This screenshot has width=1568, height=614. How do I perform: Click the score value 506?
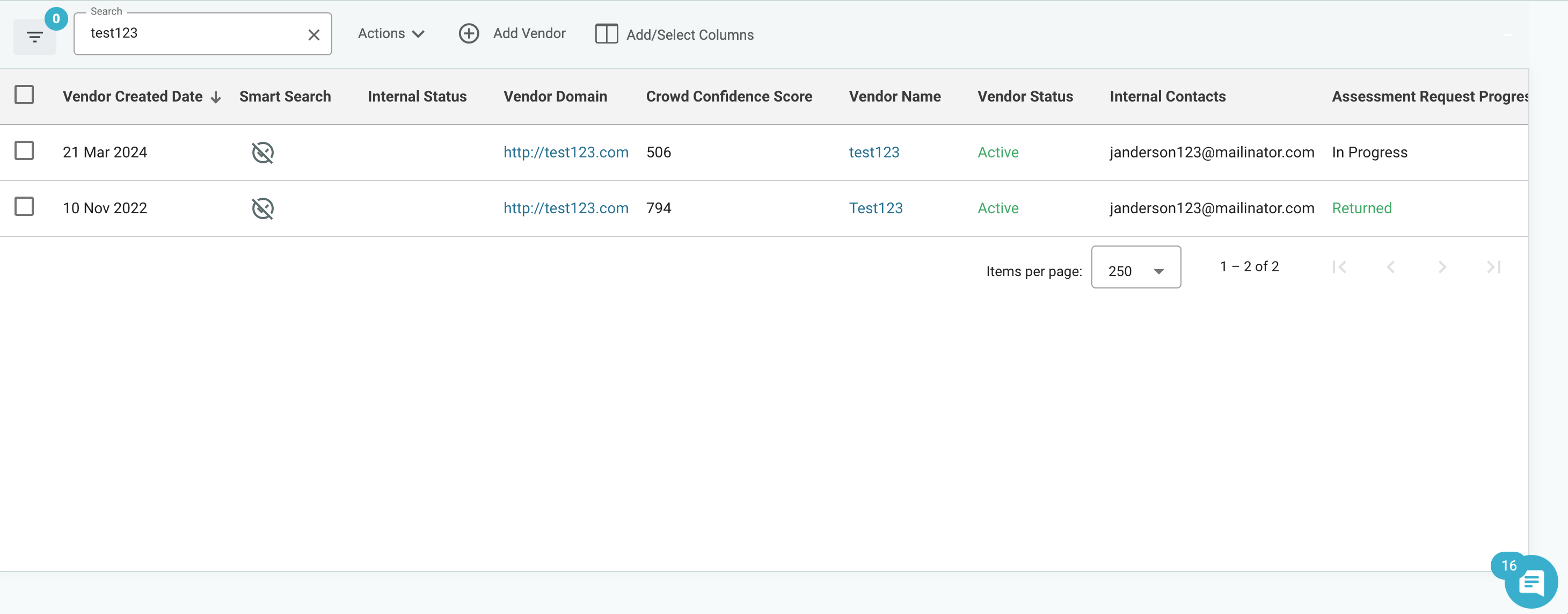(x=659, y=152)
